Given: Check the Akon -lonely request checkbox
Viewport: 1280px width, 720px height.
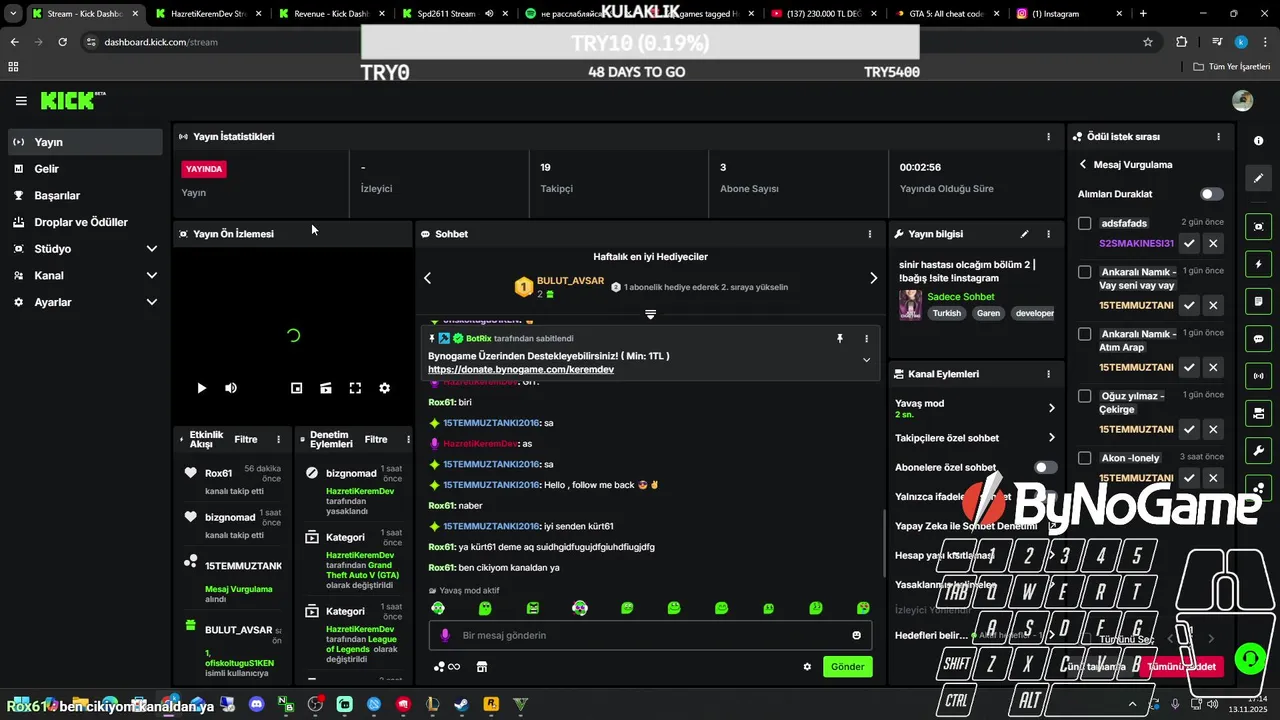Looking at the screenshot, I should click(x=1084, y=458).
